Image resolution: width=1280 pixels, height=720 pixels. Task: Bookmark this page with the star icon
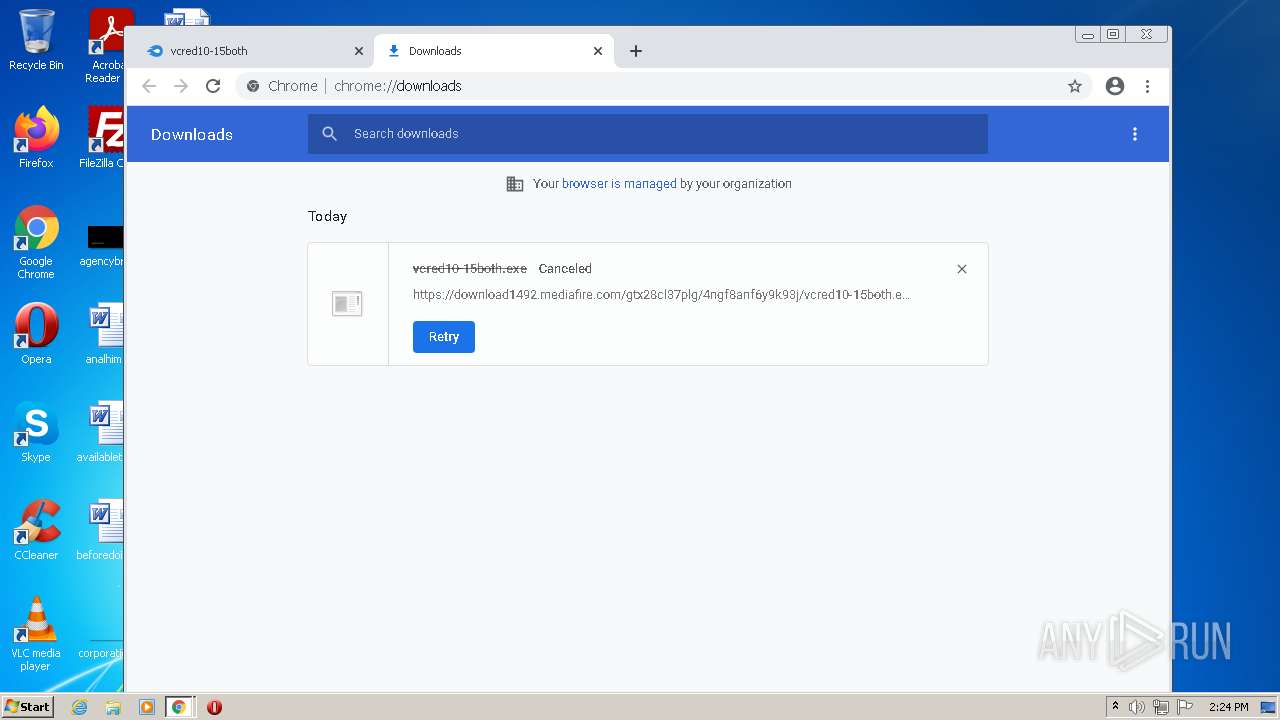[1075, 86]
